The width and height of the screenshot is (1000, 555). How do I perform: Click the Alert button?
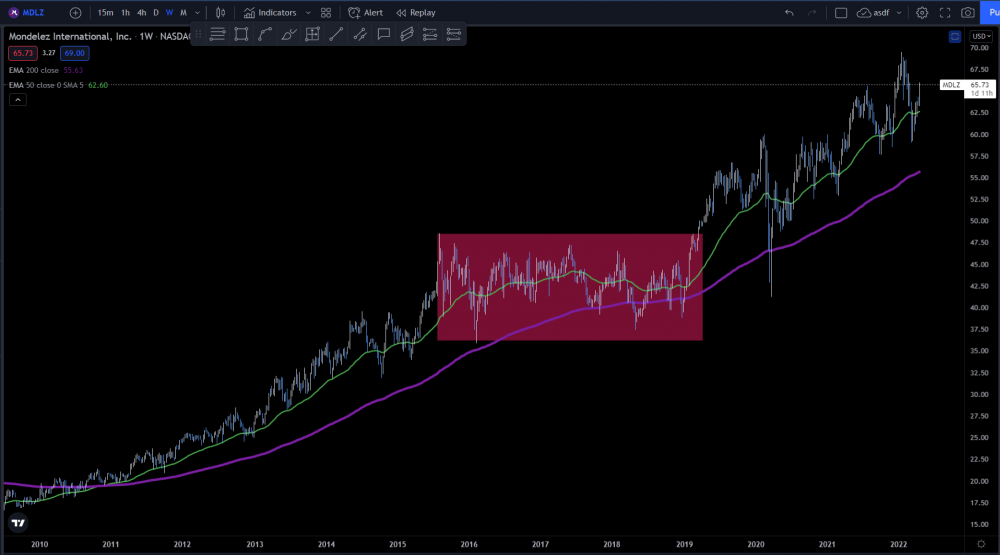pyautogui.click(x=366, y=13)
